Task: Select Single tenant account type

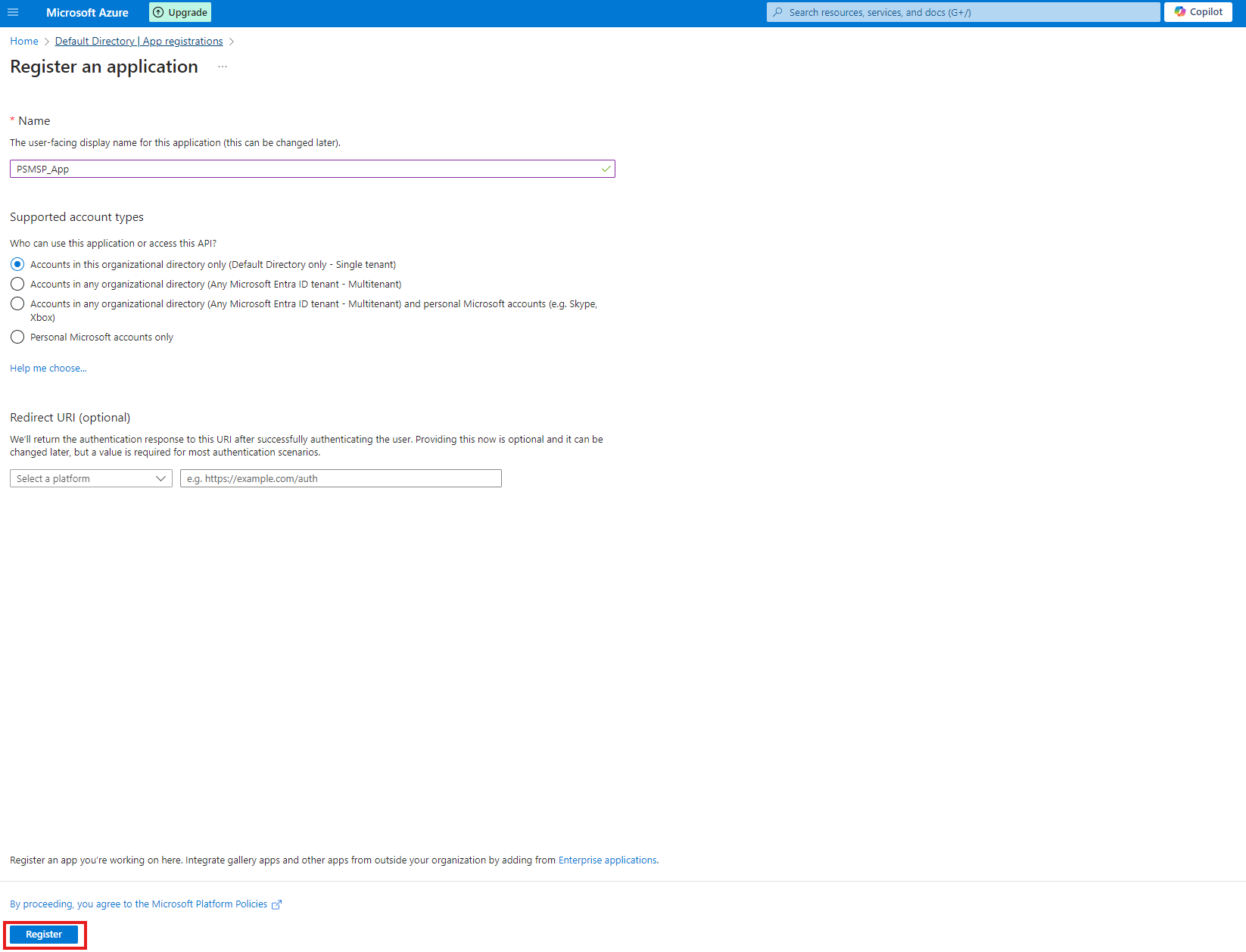Action: click(x=17, y=264)
